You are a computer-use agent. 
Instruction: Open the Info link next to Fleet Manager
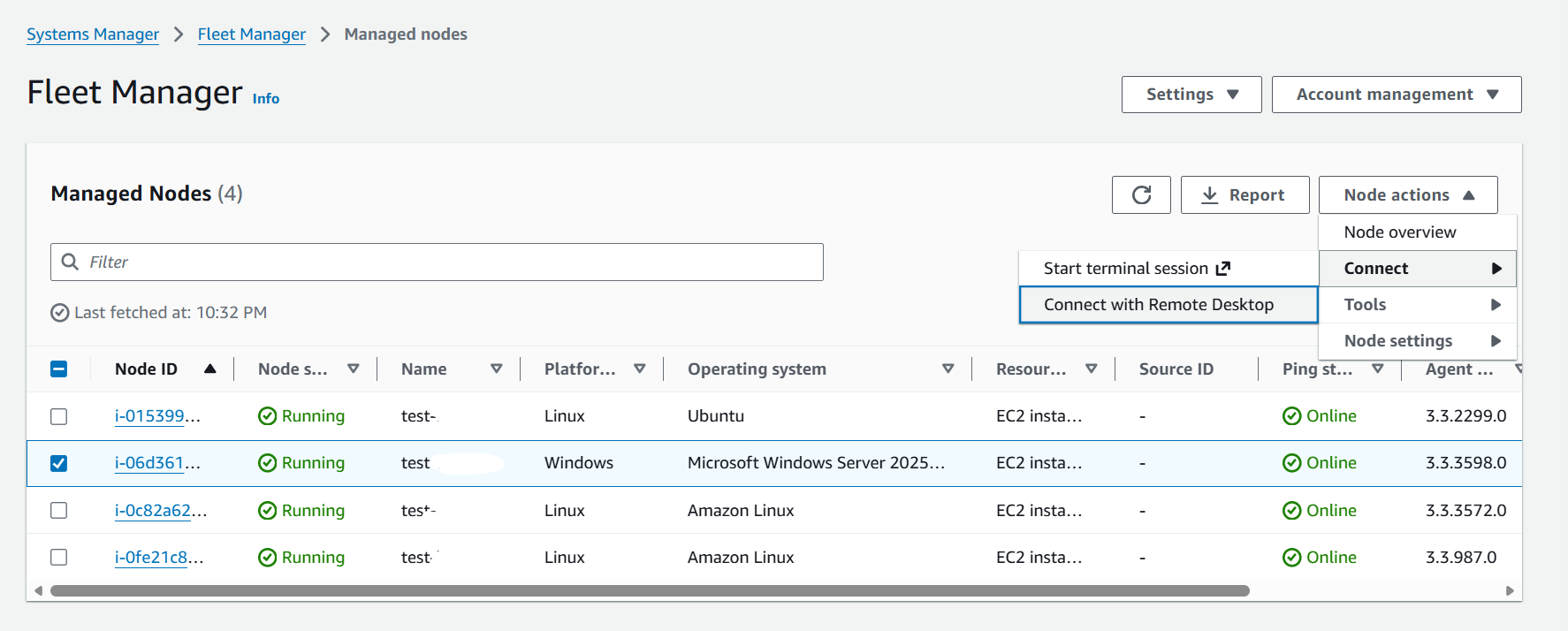click(266, 99)
